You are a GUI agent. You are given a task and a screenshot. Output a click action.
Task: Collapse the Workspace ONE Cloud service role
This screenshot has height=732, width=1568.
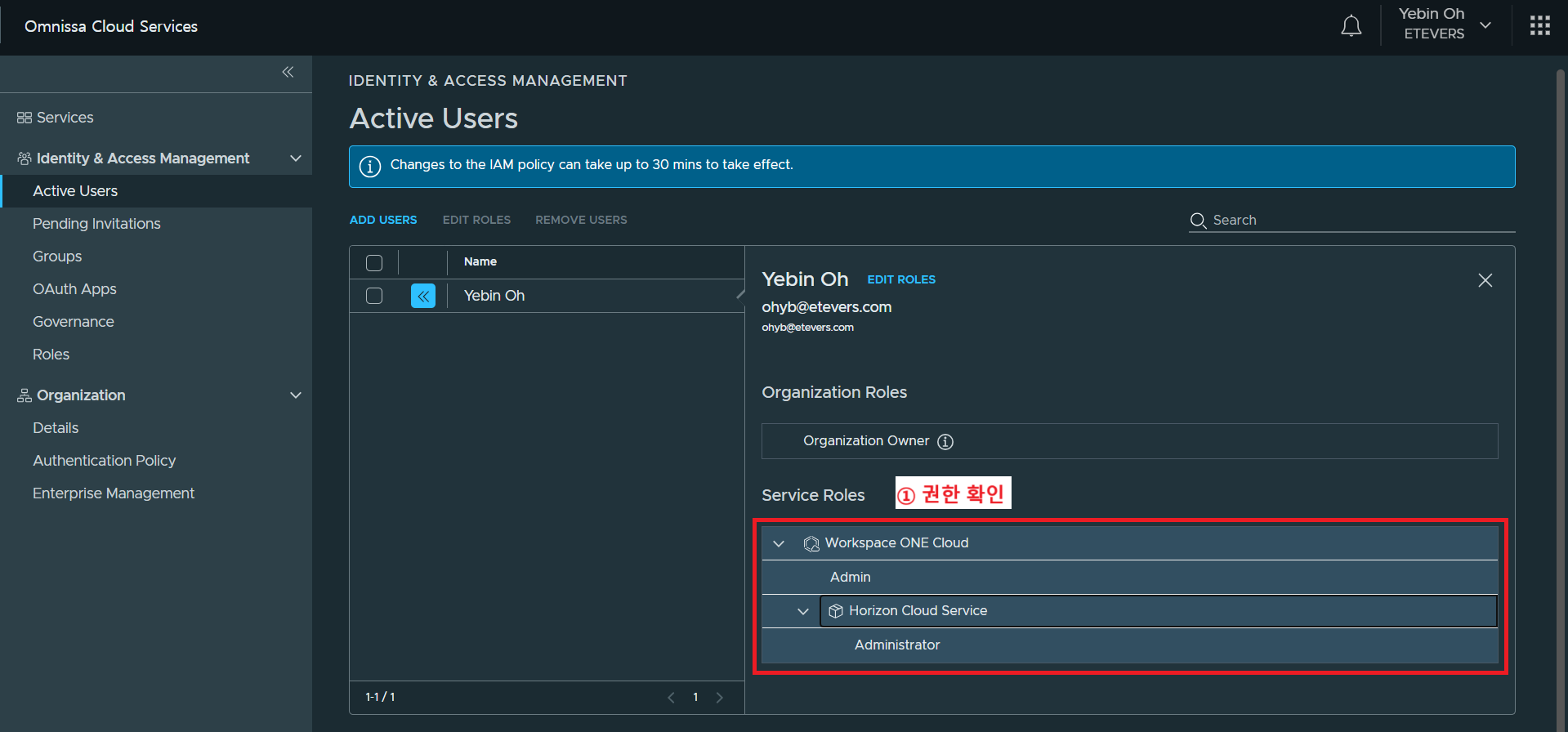tap(779, 543)
